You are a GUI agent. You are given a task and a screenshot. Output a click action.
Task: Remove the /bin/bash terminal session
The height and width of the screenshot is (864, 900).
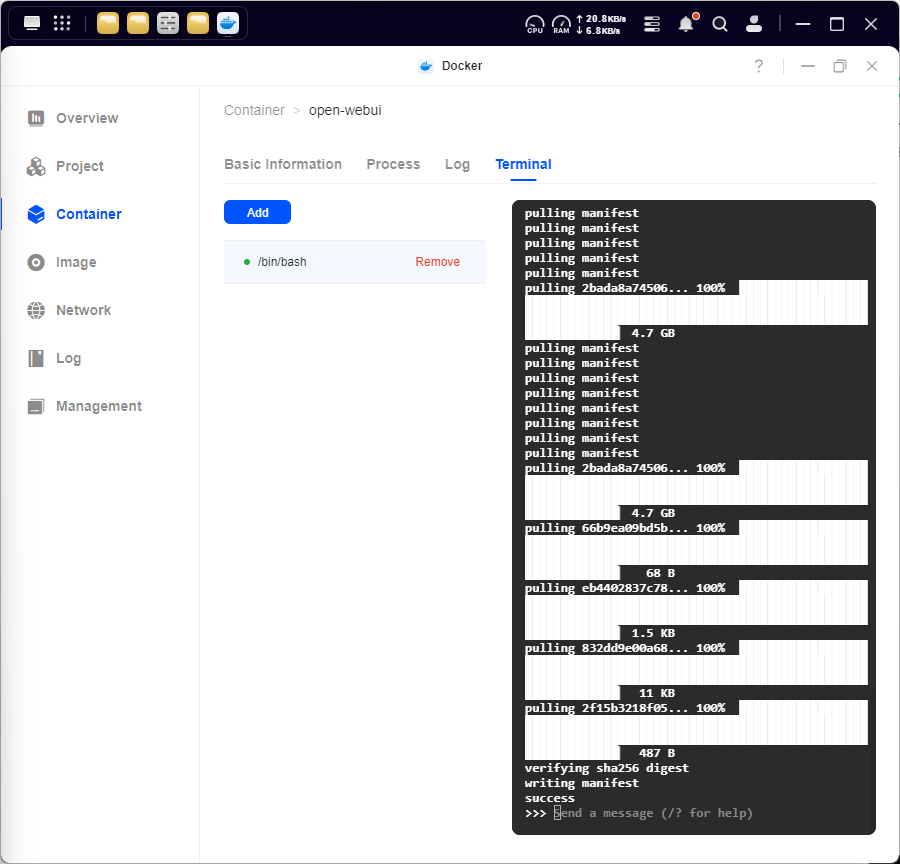437,262
